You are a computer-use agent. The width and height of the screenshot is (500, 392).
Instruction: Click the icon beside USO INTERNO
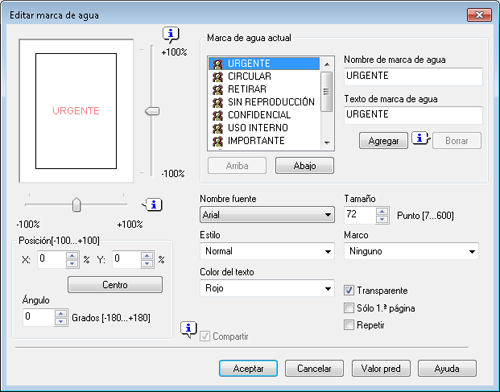217,128
